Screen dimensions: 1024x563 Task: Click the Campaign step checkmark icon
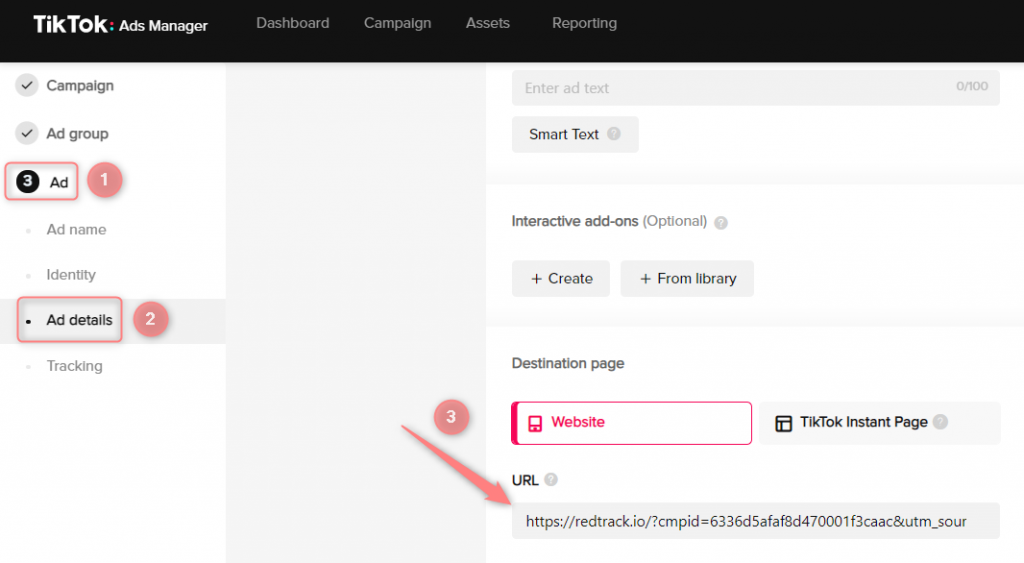tap(27, 85)
